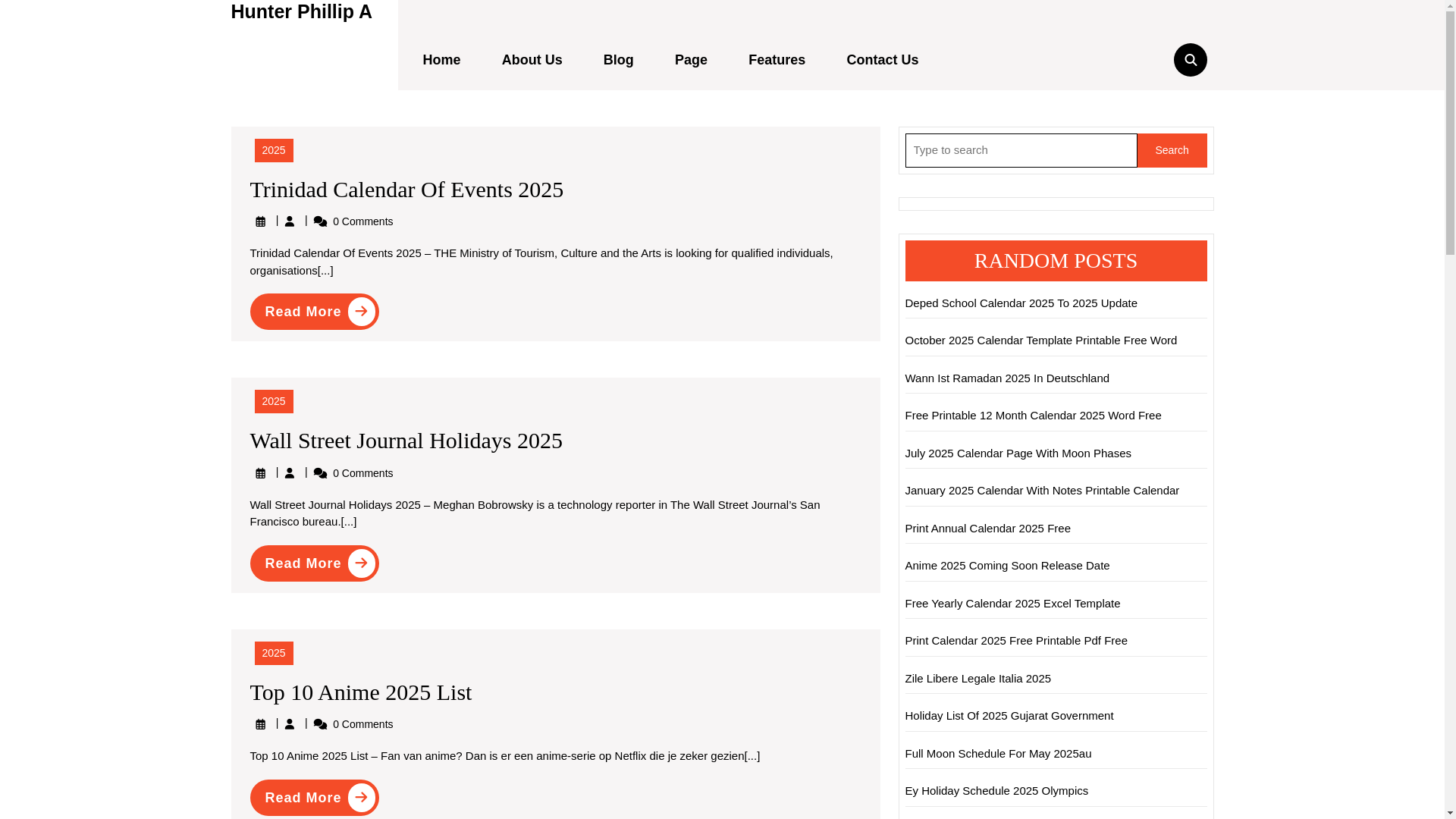The width and height of the screenshot is (1456, 819).
Task: Open the Features menu item
Action: tap(777, 60)
